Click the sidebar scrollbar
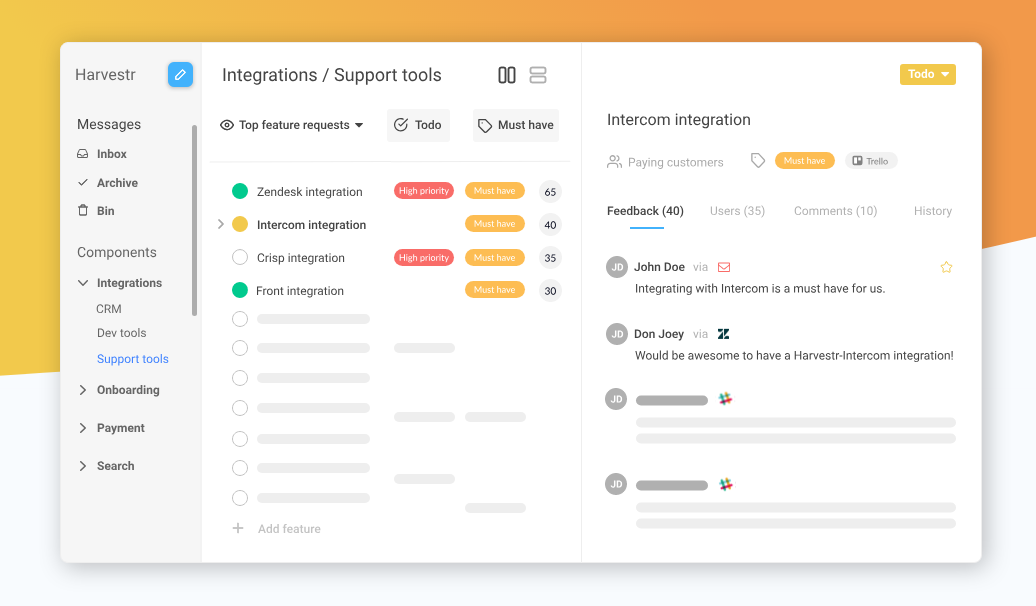 coord(194,220)
